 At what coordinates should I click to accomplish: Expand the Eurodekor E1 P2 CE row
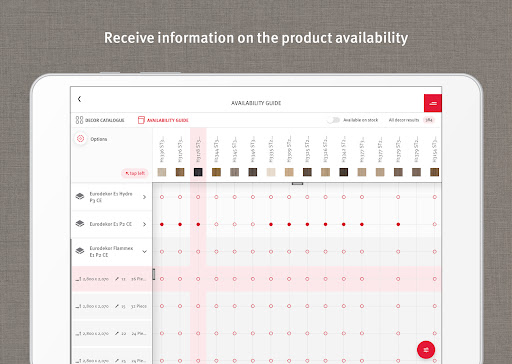point(144,224)
